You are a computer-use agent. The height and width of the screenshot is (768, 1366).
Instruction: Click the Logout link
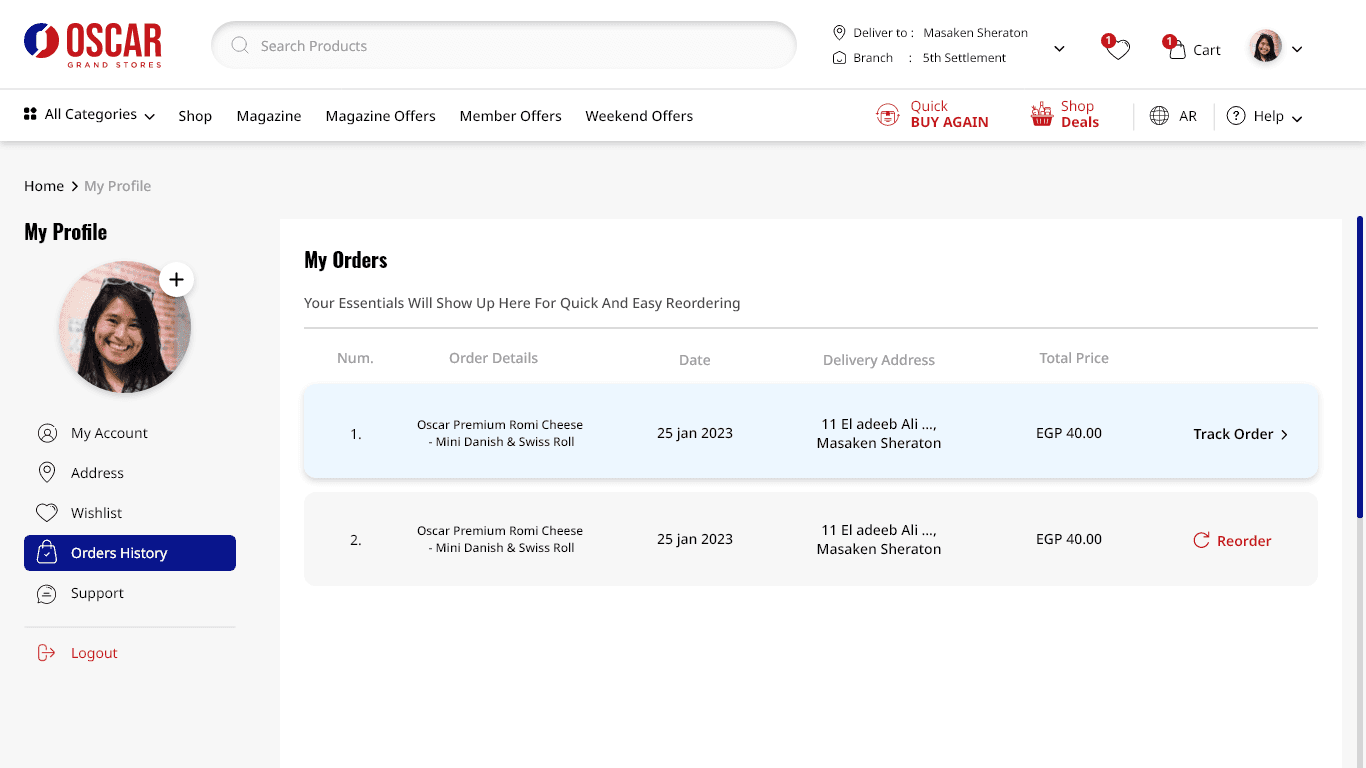tap(94, 653)
